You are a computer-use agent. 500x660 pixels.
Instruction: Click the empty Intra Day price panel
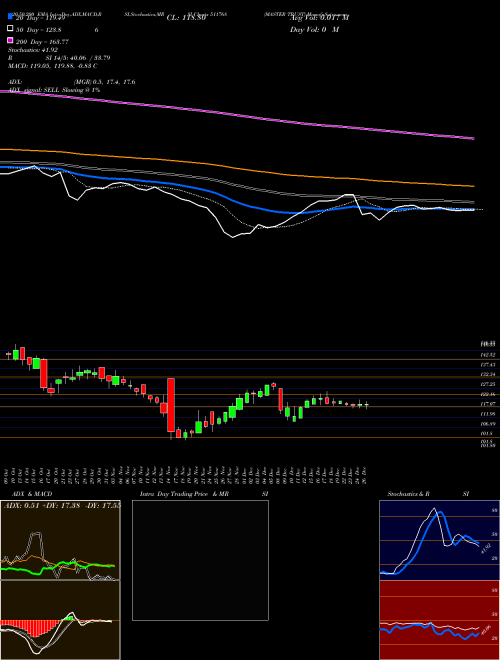200,560
